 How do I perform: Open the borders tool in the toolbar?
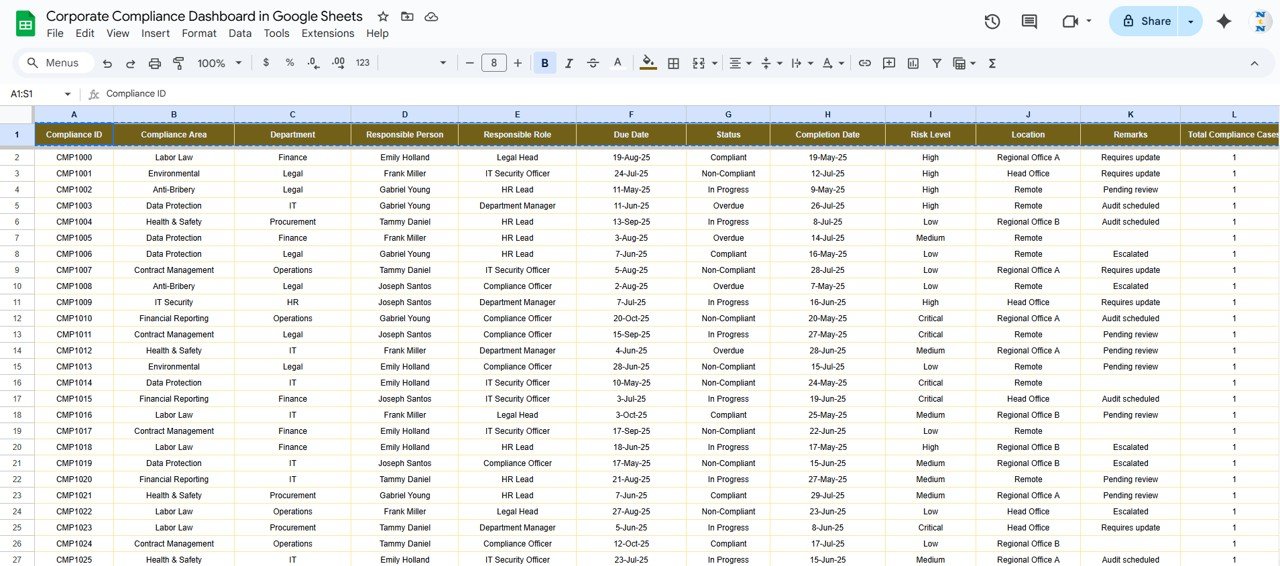(674, 63)
